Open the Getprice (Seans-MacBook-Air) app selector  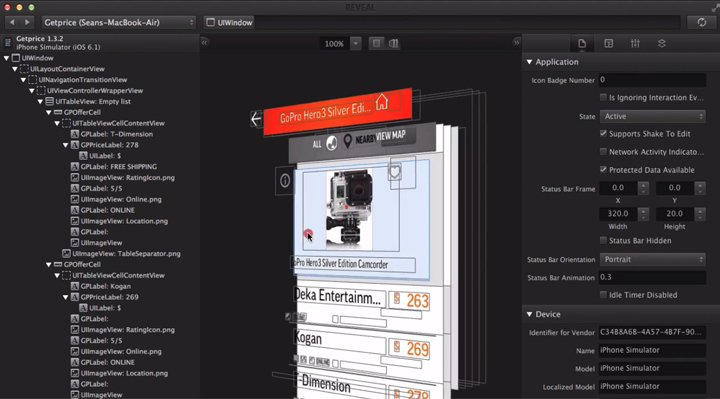pyautogui.click(x=118, y=22)
